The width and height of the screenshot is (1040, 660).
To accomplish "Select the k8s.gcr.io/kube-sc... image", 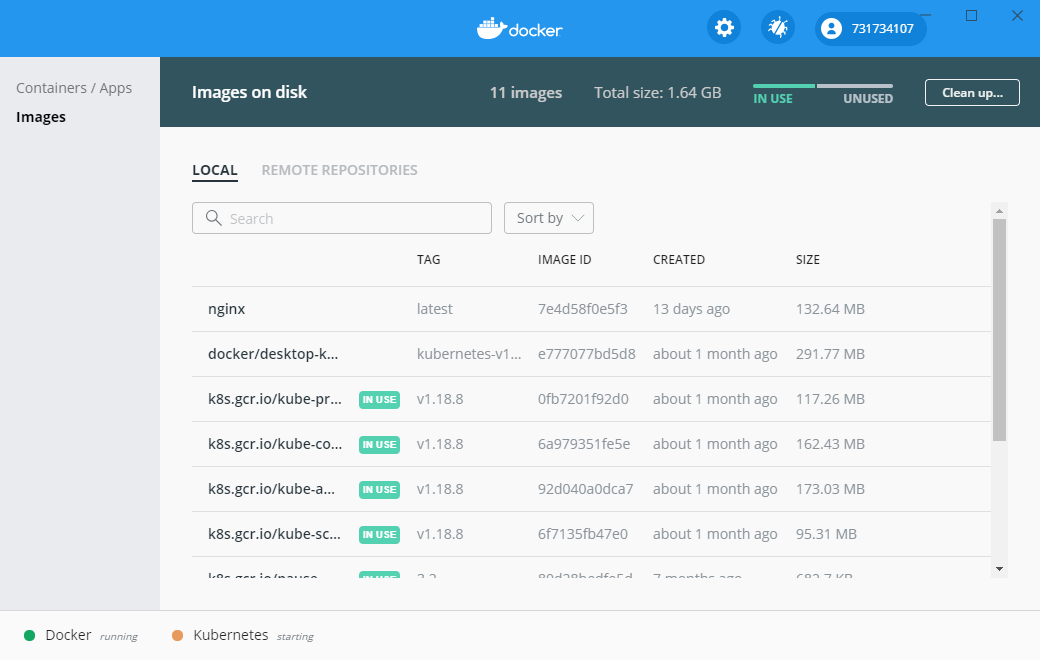I will click(x=274, y=535).
